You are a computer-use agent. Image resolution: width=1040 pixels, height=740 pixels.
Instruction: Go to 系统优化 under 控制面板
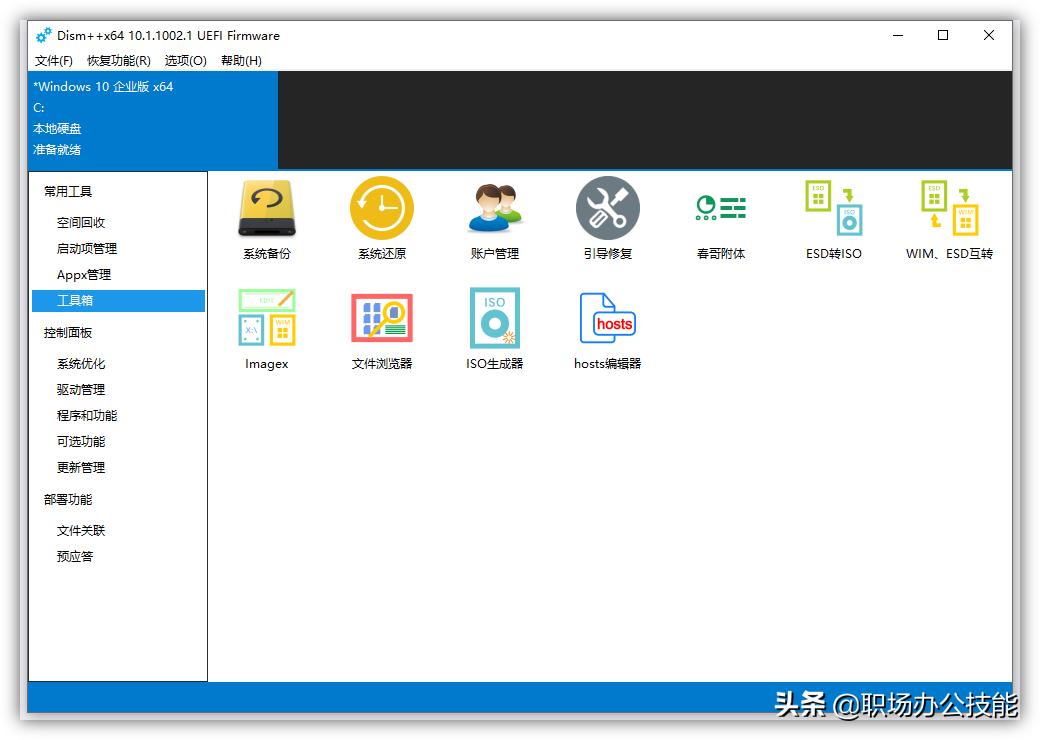click(x=81, y=363)
